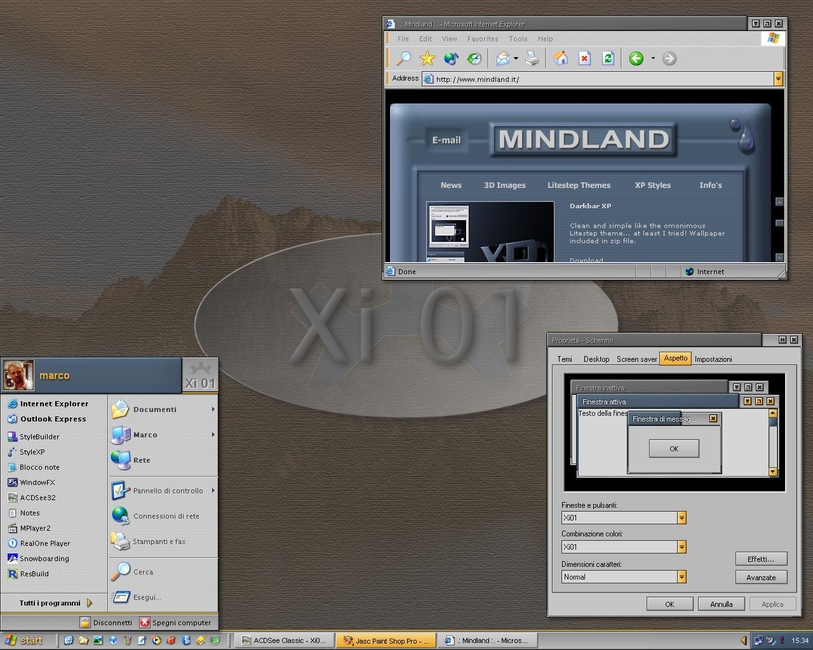Image resolution: width=813 pixels, height=650 pixels.
Task: Switch to the Desktop tab in Proprietà
Action: tap(596, 359)
